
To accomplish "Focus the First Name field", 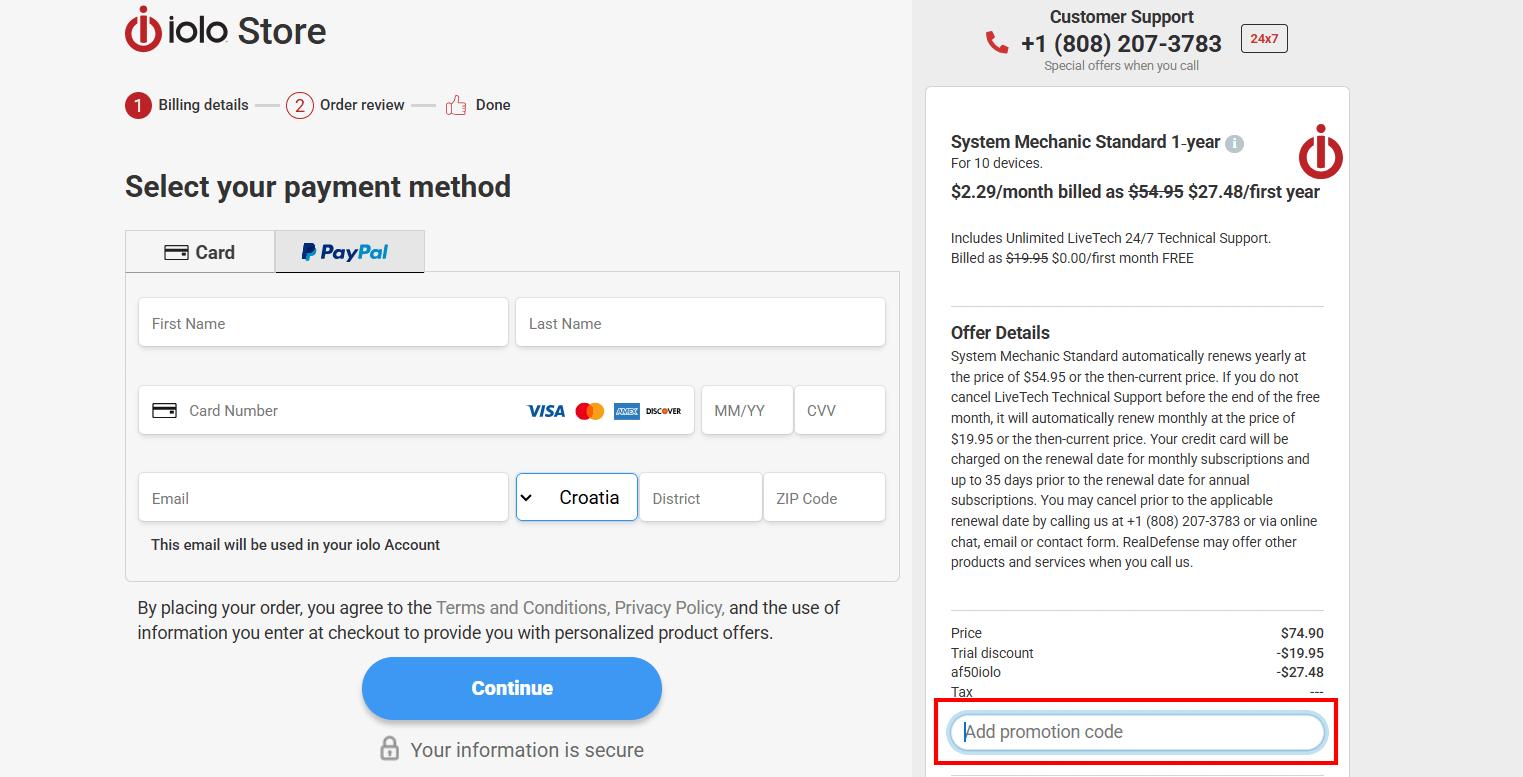I will 323,323.
